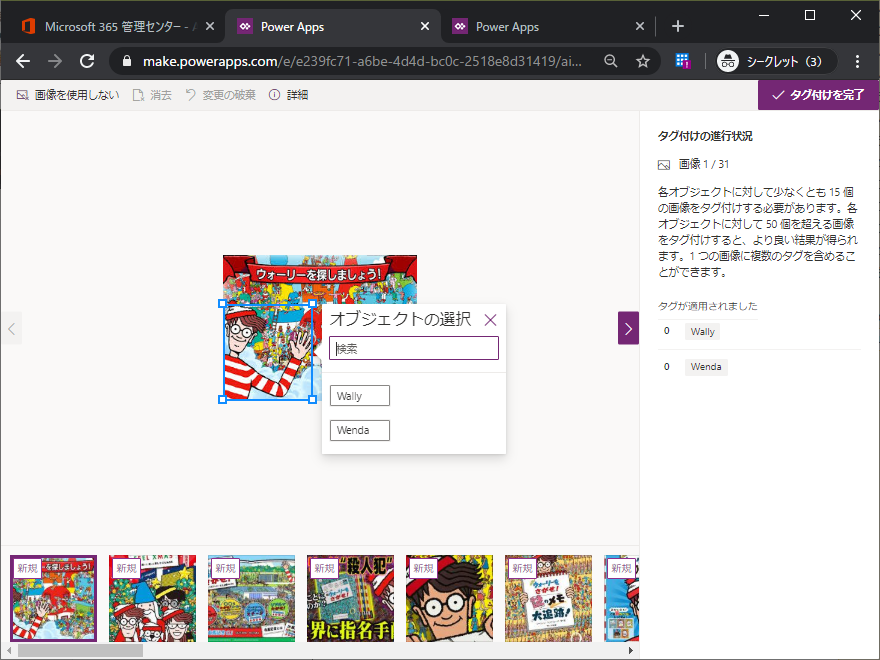Open the Chrome three-dot menu
The width and height of the screenshot is (880, 660).
point(857,61)
